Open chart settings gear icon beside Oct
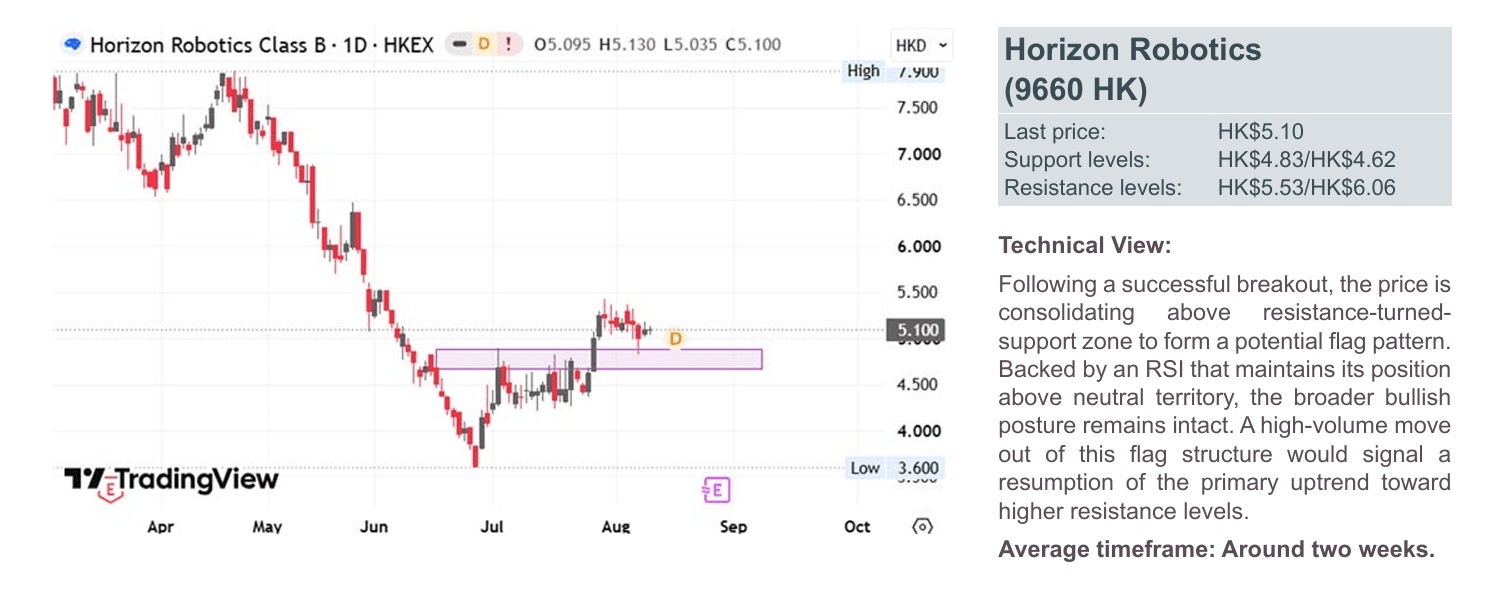Screen dimensions: 1509x606 [x=923, y=527]
